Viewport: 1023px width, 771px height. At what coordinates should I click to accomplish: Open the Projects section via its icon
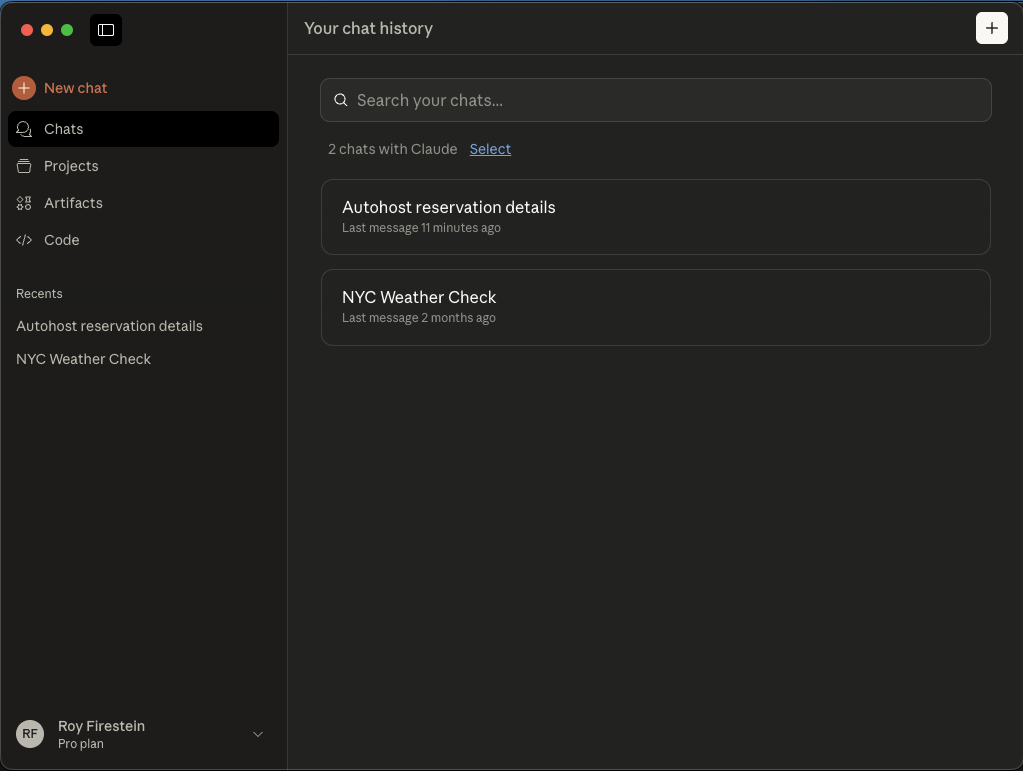(x=24, y=166)
